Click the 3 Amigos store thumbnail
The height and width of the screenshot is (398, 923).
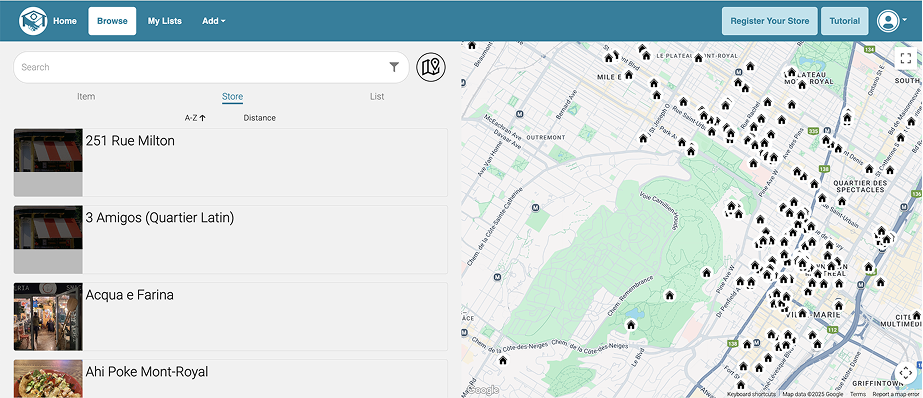pyautogui.click(x=48, y=240)
